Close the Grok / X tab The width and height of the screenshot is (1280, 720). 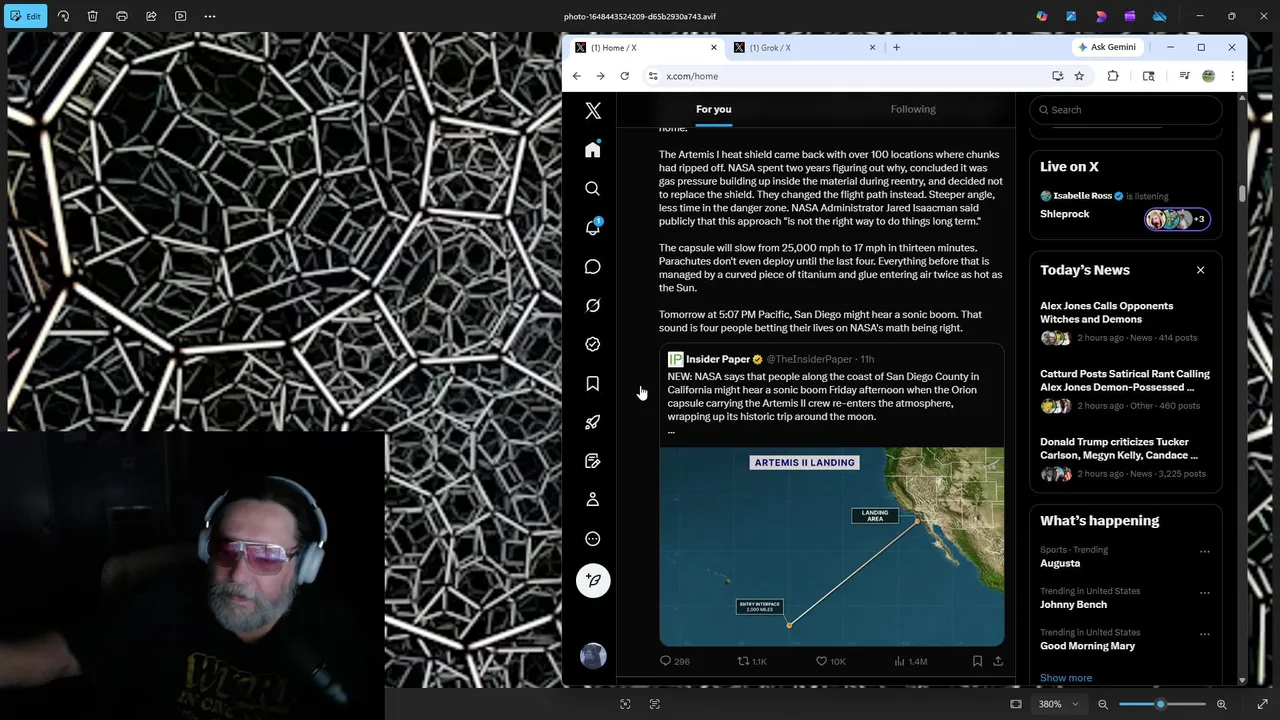tap(872, 47)
